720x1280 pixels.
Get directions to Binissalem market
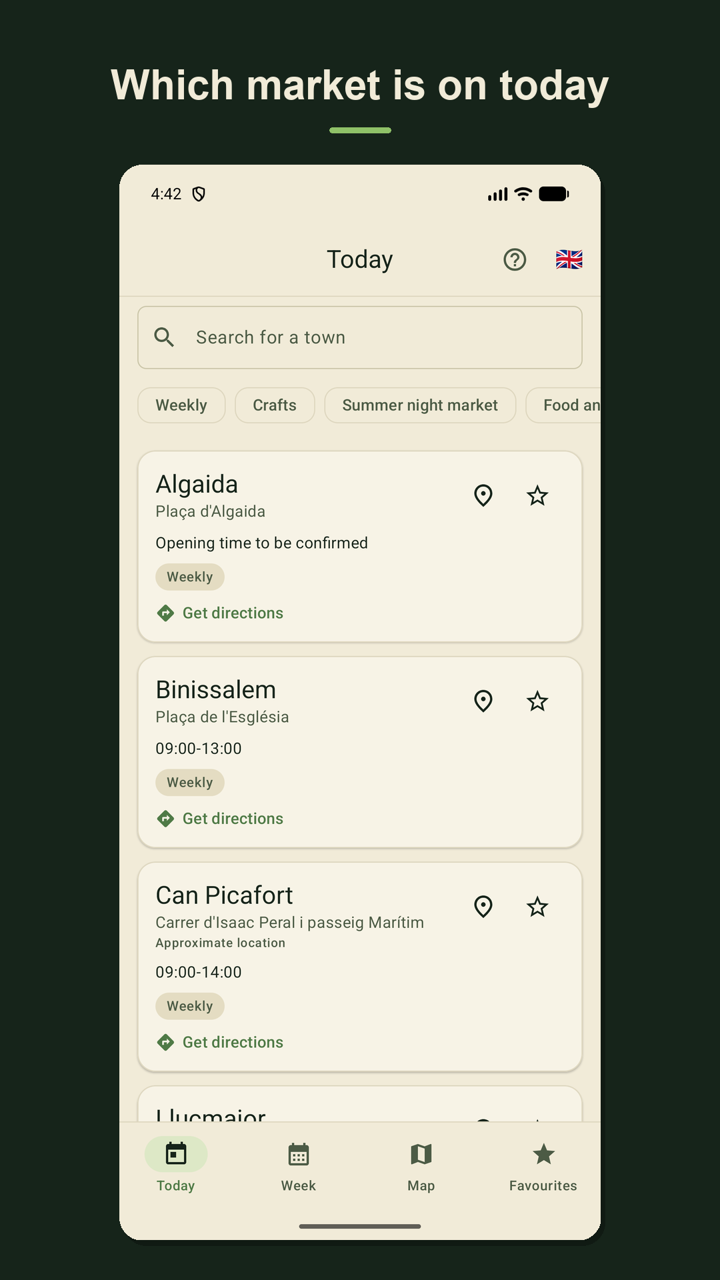point(220,818)
